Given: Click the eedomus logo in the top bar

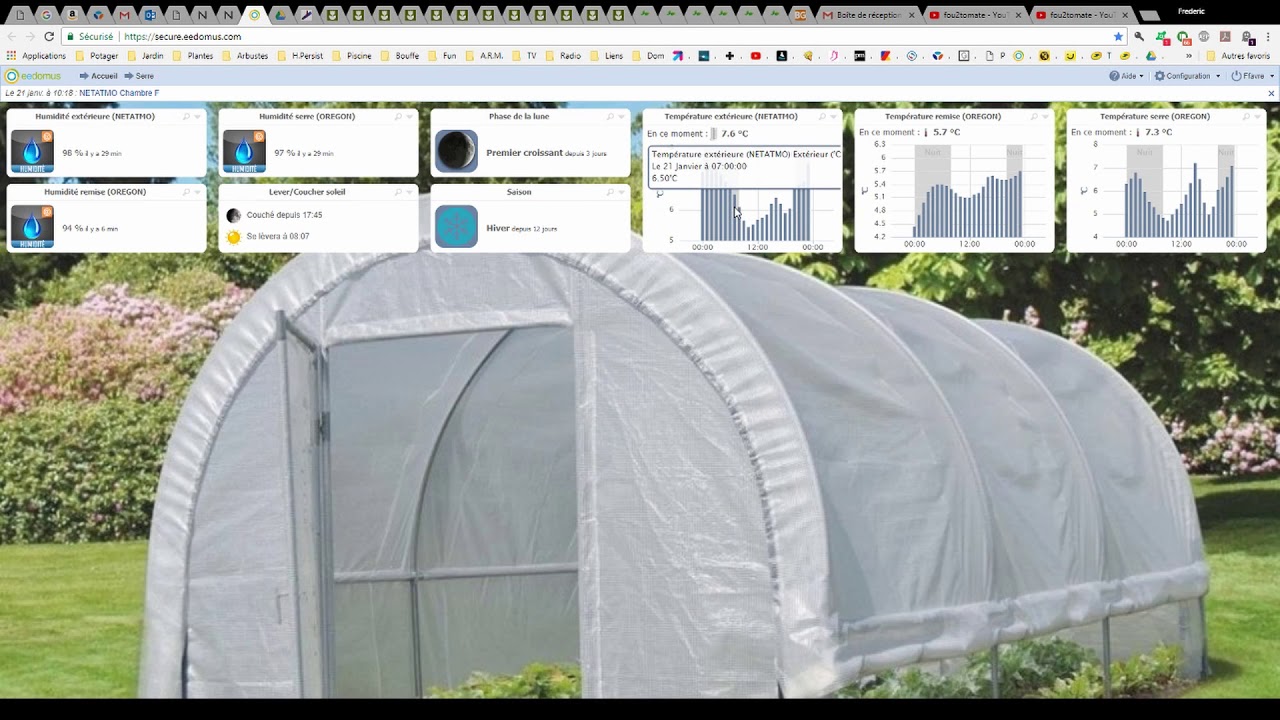Looking at the screenshot, I should pyautogui.click(x=33, y=76).
